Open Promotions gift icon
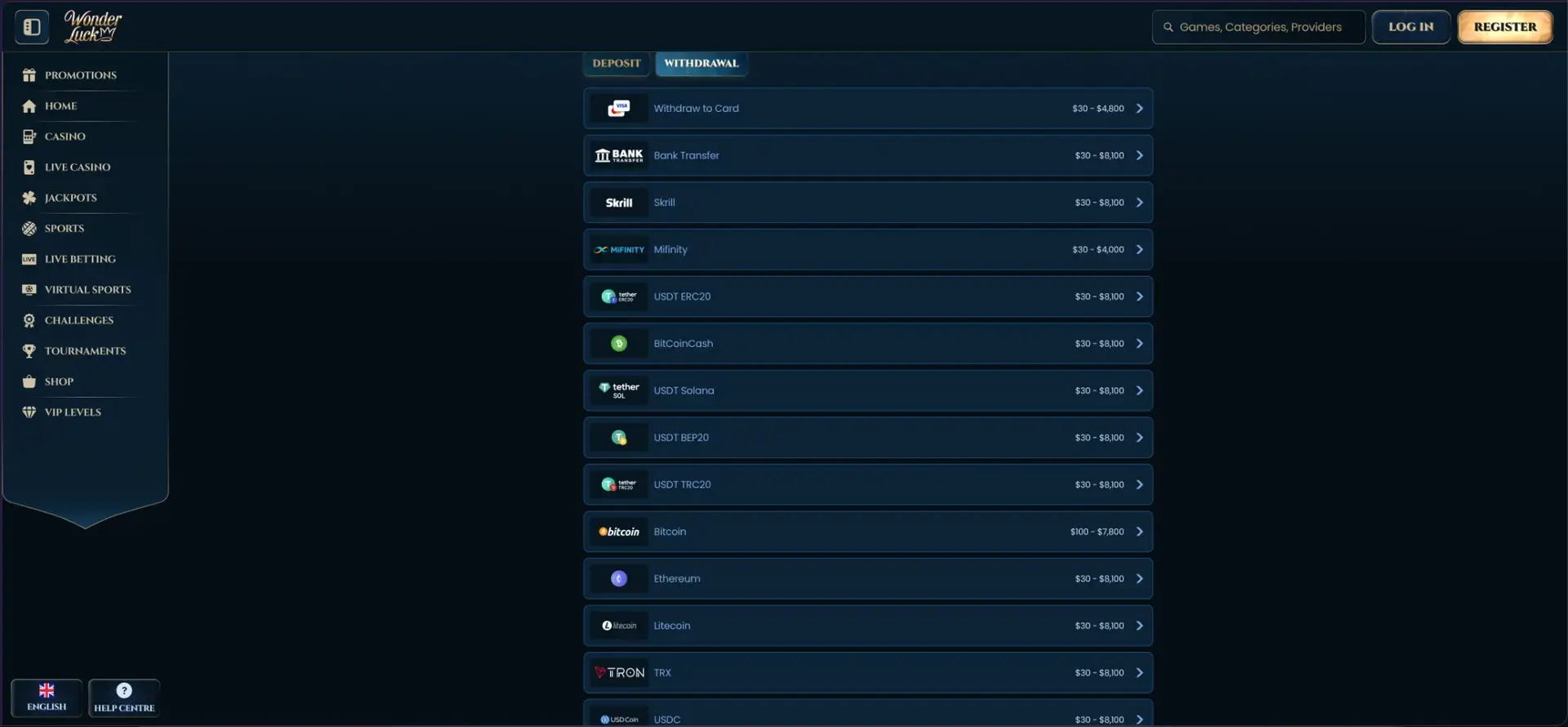The width and height of the screenshot is (1568, 727). (29, 75)
